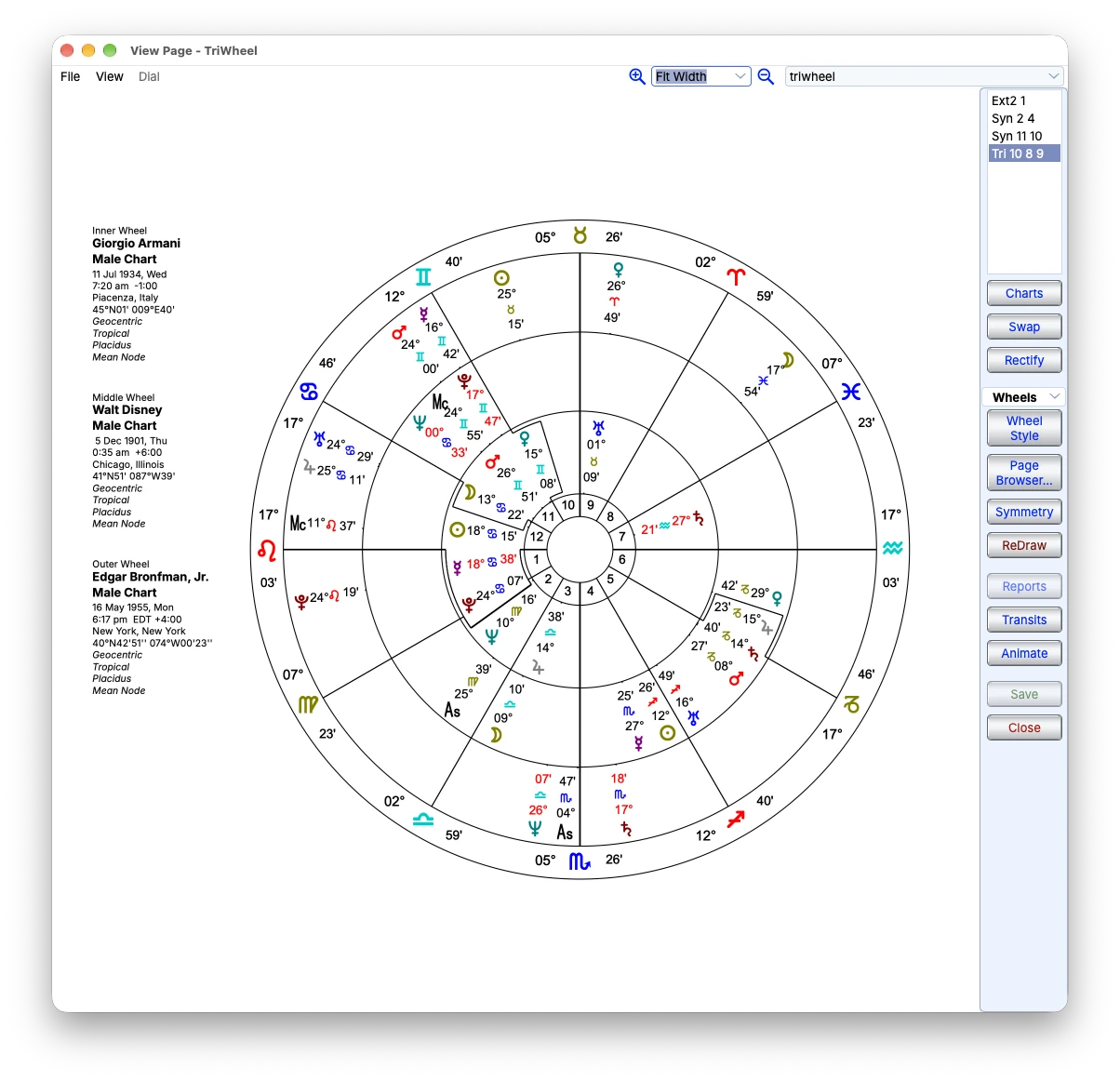Select 'Ext2 1' in the chart list
The image size is (1120, 1081).
[x=1024, y=100]
